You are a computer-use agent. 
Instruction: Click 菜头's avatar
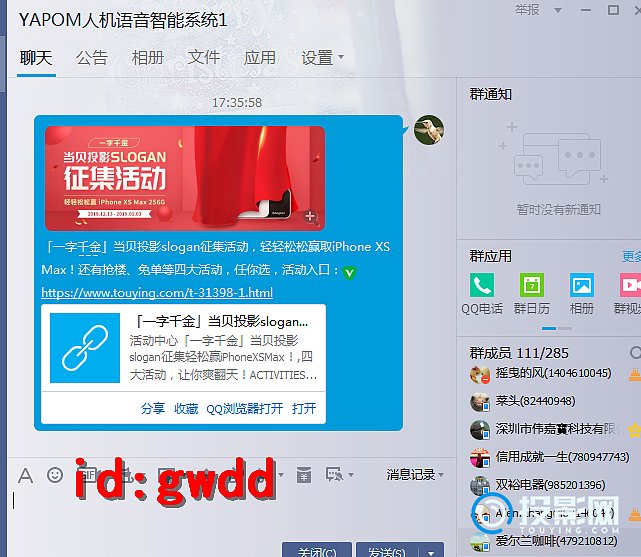point(480,402)
